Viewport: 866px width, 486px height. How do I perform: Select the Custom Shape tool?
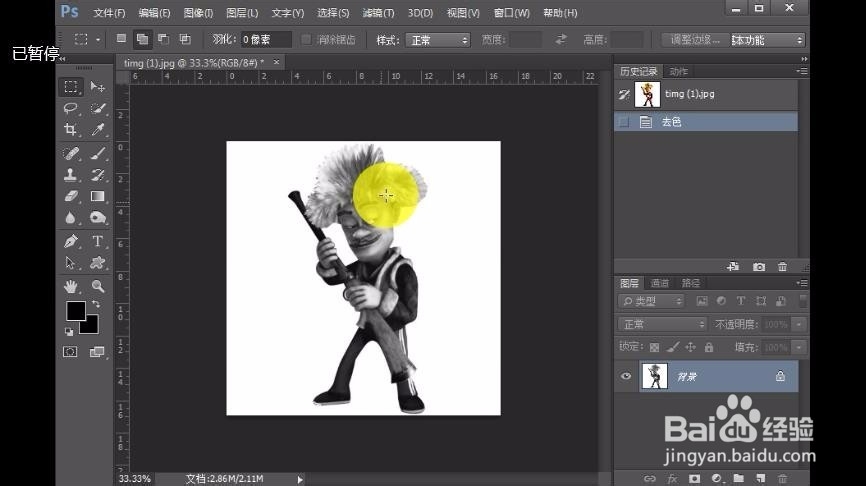[x=98, y=263]
